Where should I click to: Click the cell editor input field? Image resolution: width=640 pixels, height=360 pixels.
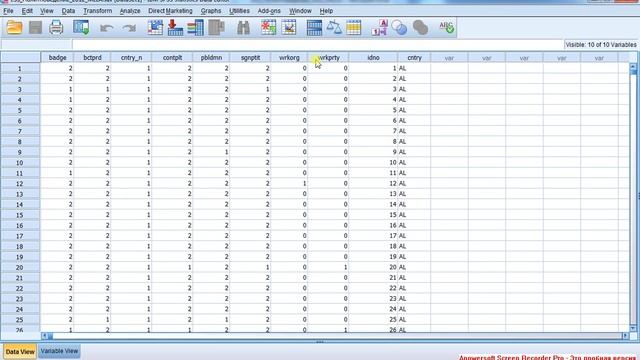(x=318, y=44)
